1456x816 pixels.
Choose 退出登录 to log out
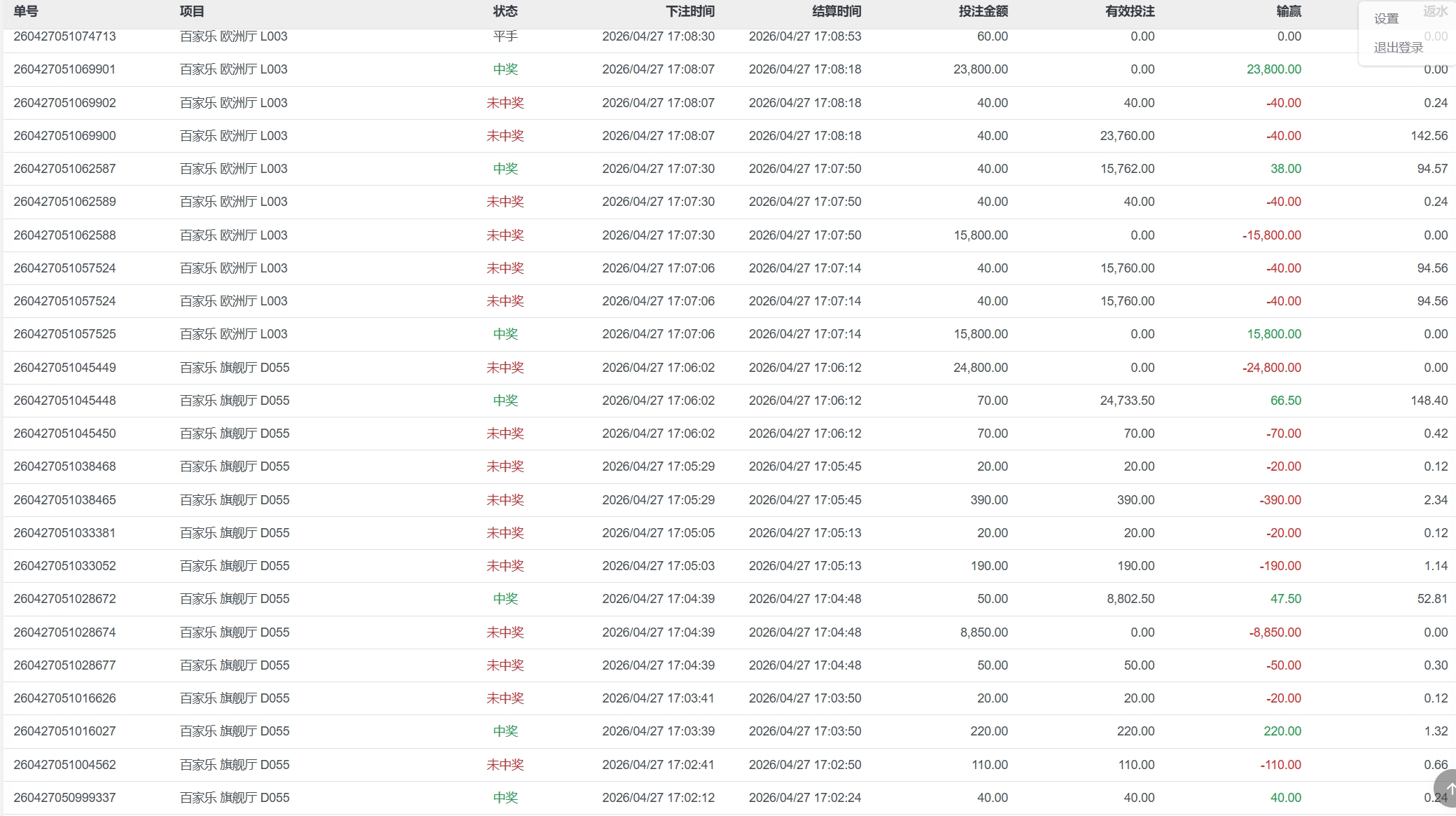(1398, 48)
